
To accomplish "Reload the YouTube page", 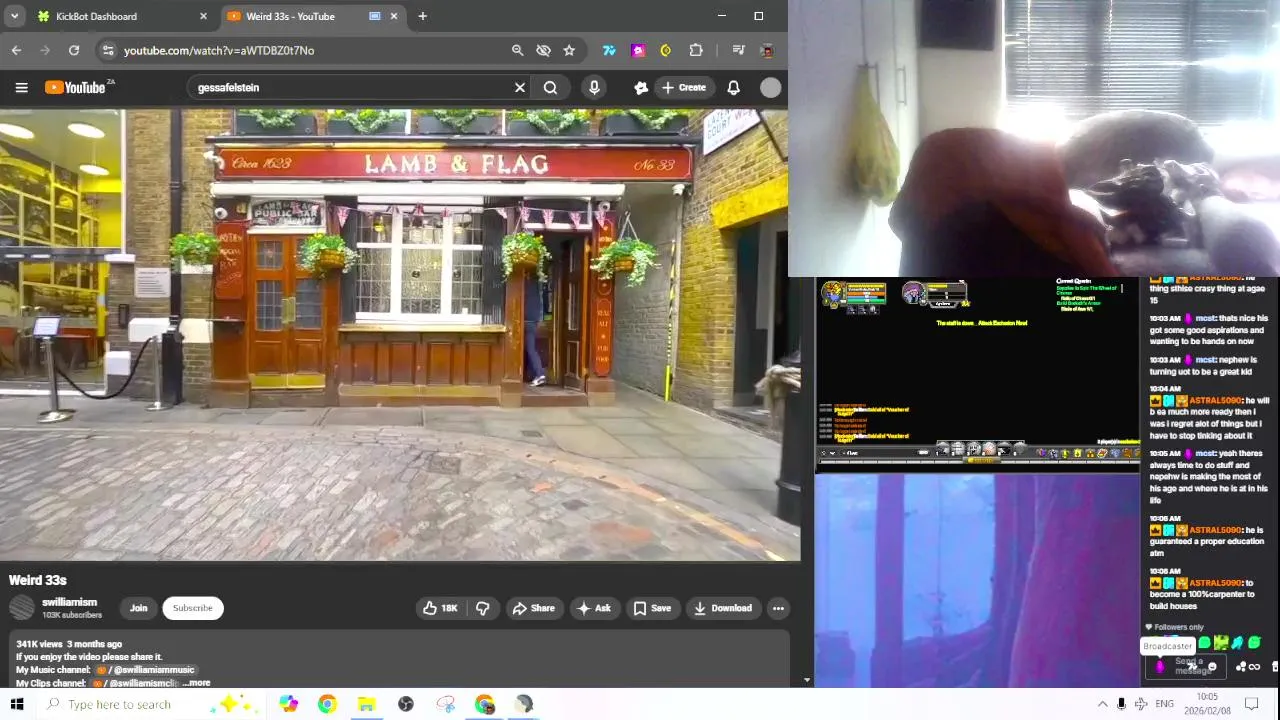I will pos(74,50).
